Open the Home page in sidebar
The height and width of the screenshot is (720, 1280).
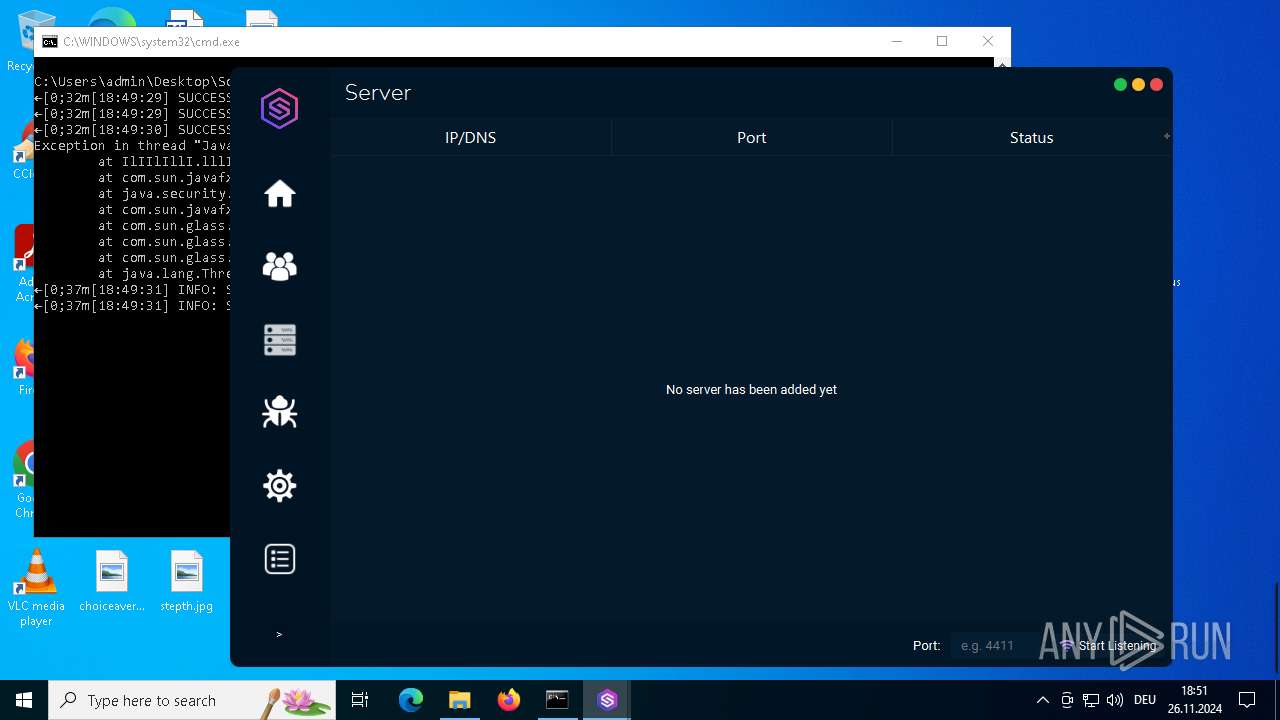[279, 193]
